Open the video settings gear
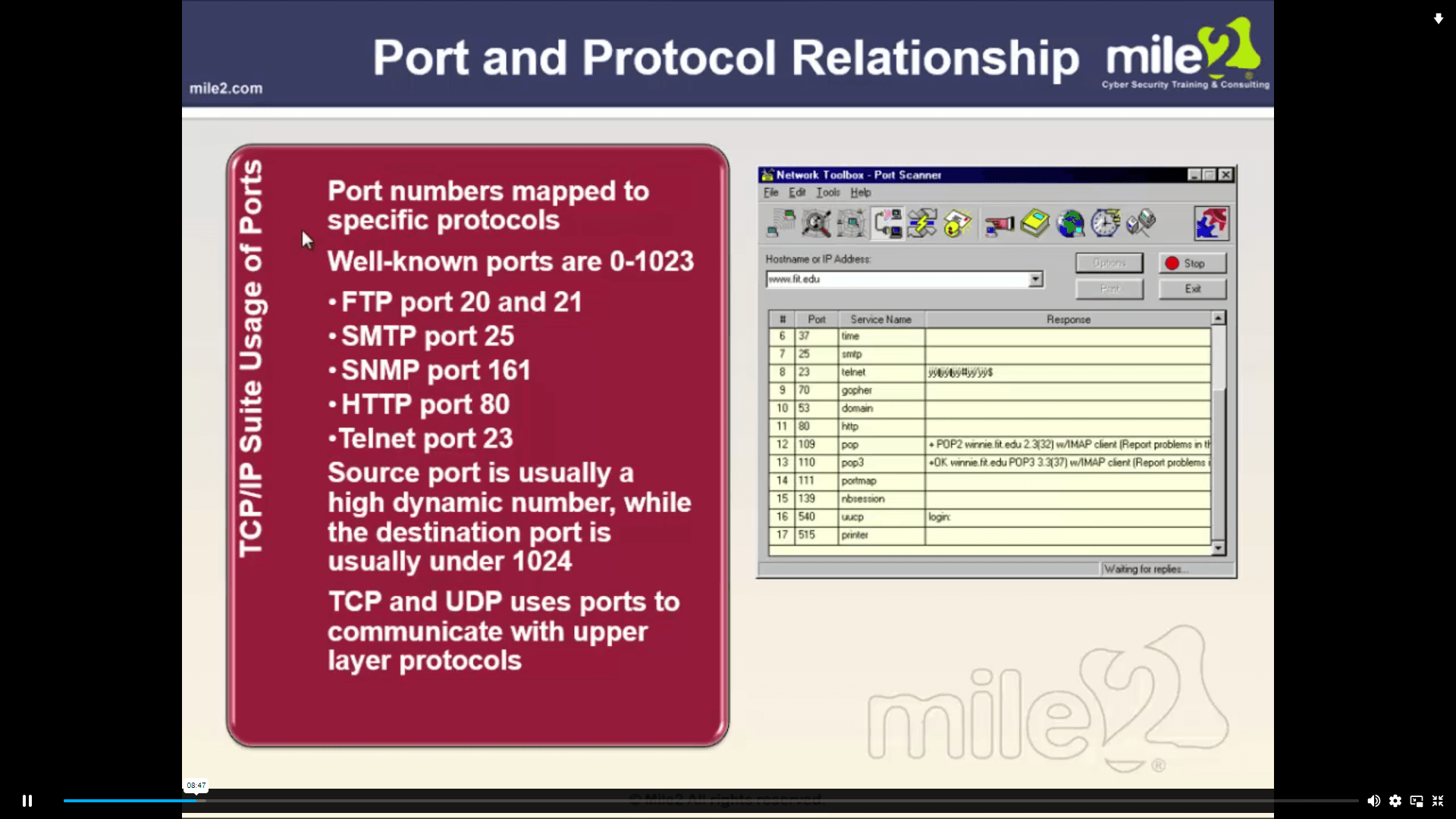1456x819 pixels. pos(1395,801)
